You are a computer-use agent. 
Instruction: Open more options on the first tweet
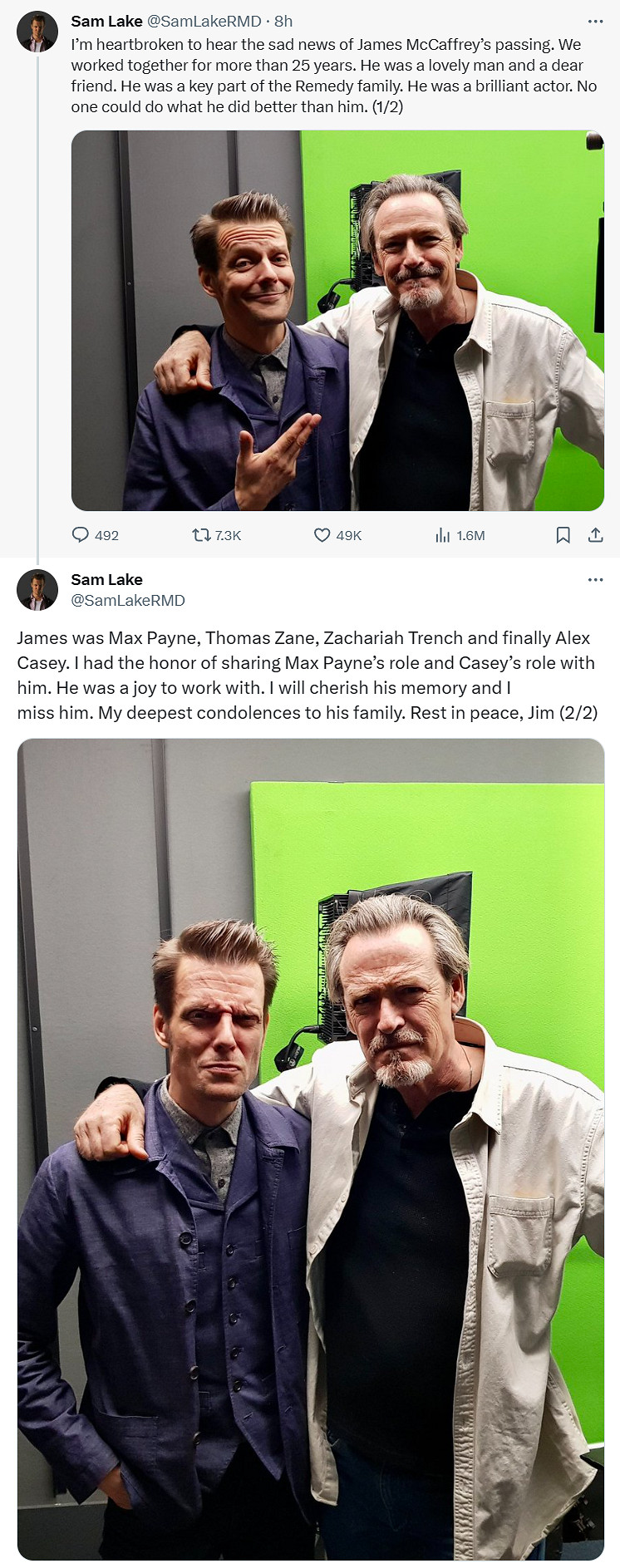595,21
